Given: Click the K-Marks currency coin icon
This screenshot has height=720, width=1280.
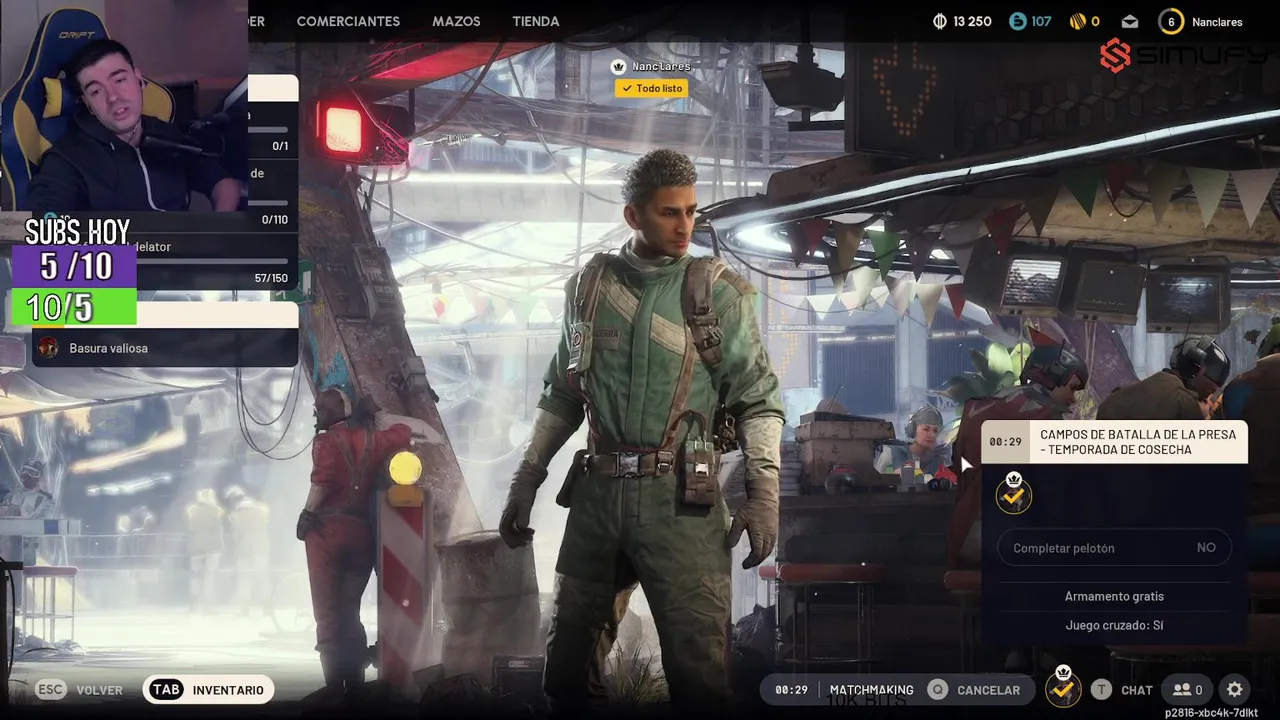Looking at the screenshot, I should pos(940,22).
